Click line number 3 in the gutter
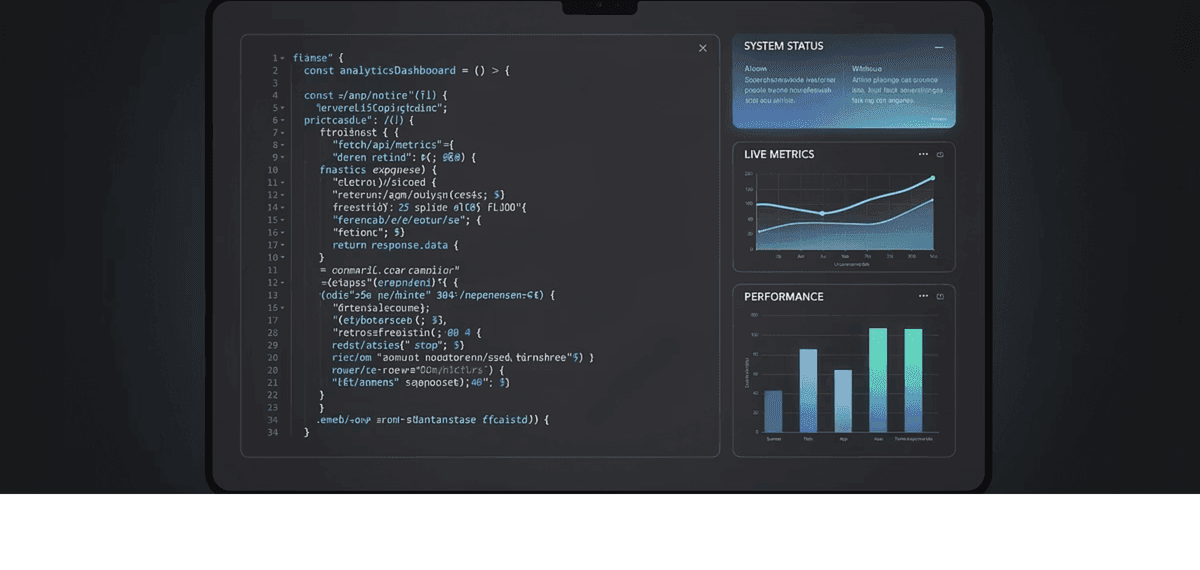1200x570 pixels. [274, 83]
